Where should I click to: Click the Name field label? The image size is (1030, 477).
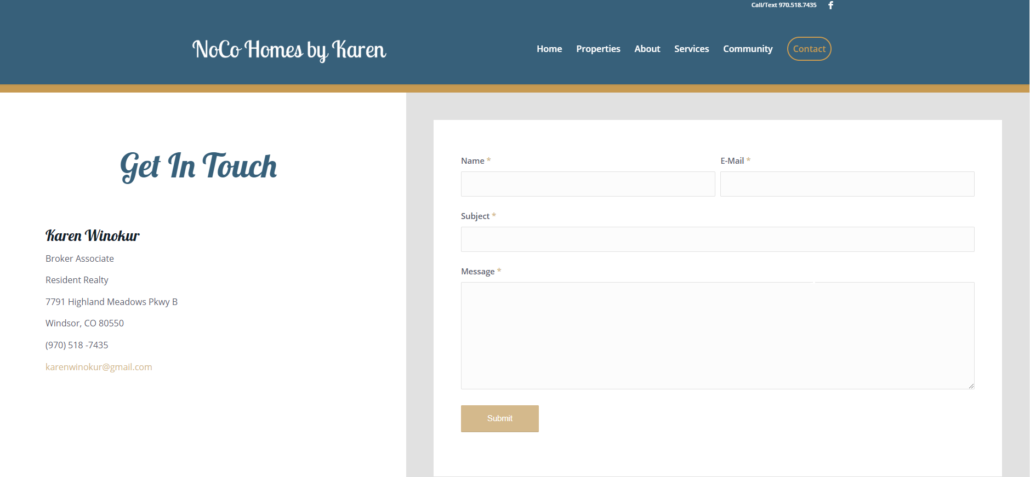coord(472,161)
